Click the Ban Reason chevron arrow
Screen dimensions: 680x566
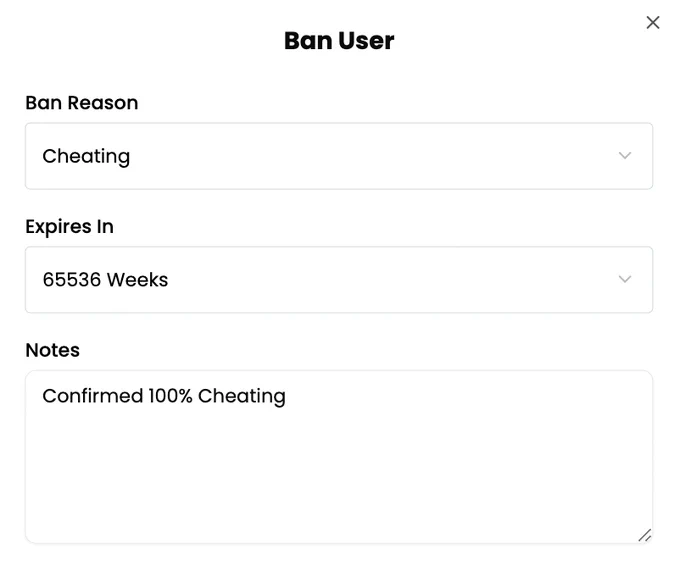624,156
